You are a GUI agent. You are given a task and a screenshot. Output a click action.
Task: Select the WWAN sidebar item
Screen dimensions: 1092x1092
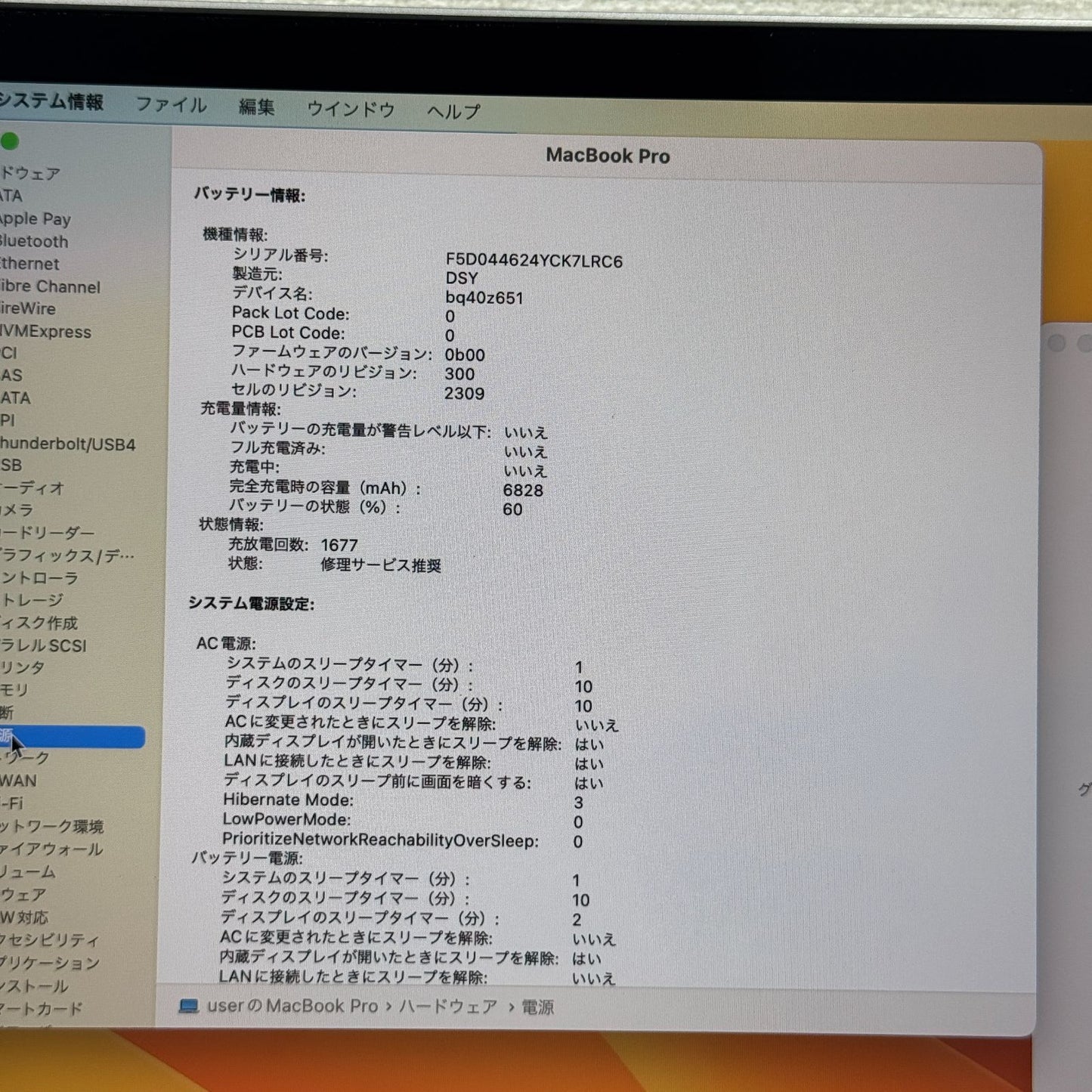[18, 781]
